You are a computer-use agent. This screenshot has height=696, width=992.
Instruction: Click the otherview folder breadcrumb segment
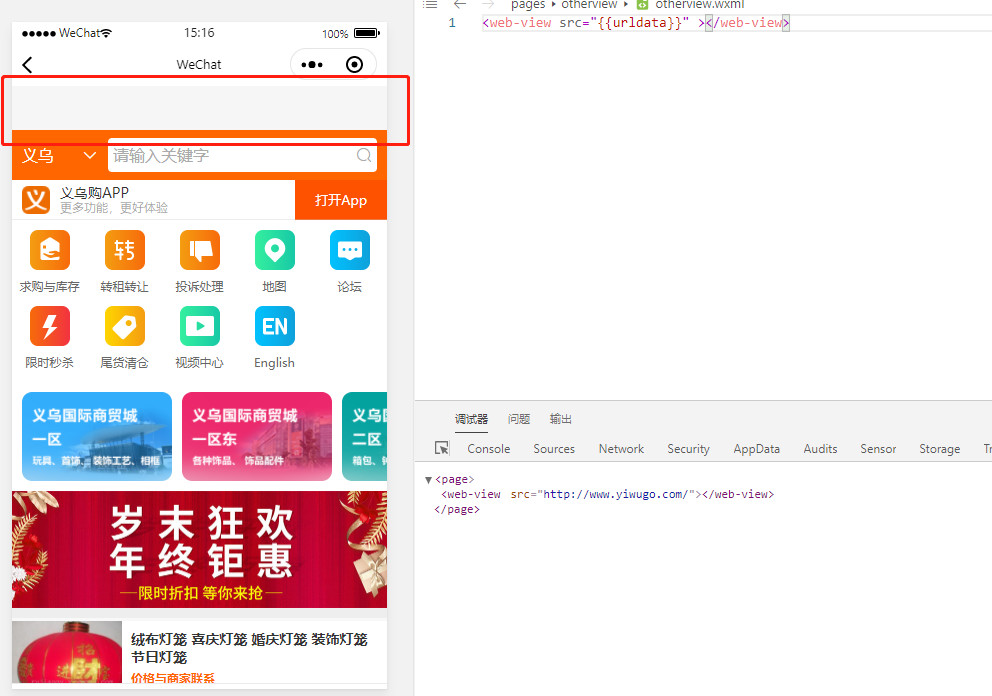click(x=589, y=4)
